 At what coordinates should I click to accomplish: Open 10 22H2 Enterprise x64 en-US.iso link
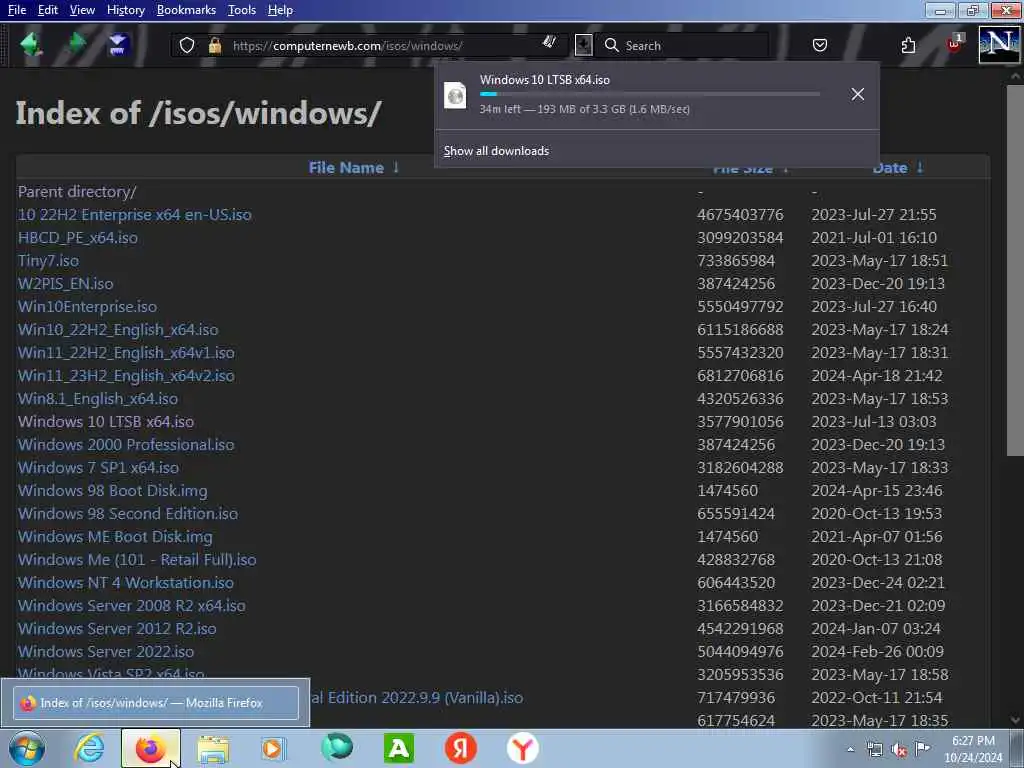tap(135, 215)
